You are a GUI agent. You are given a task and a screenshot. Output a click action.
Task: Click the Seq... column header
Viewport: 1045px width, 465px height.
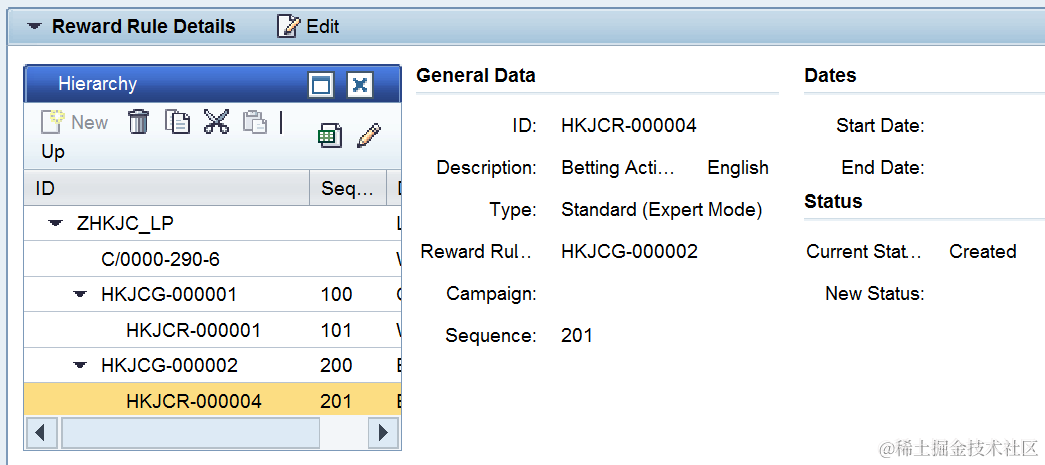348,189
